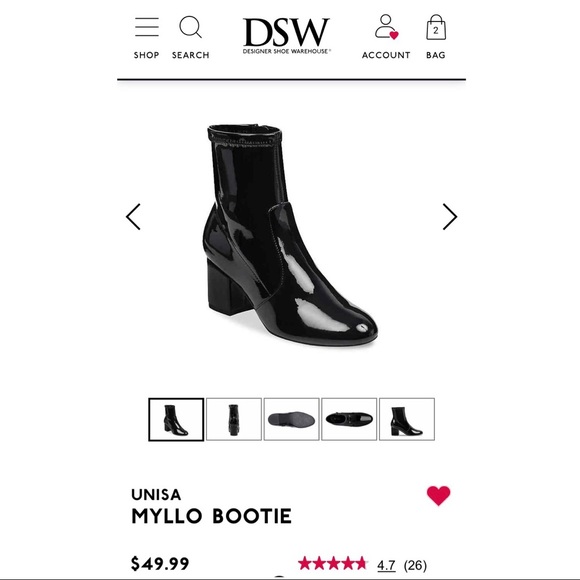Click the main patent boot image

click(290, 235)
